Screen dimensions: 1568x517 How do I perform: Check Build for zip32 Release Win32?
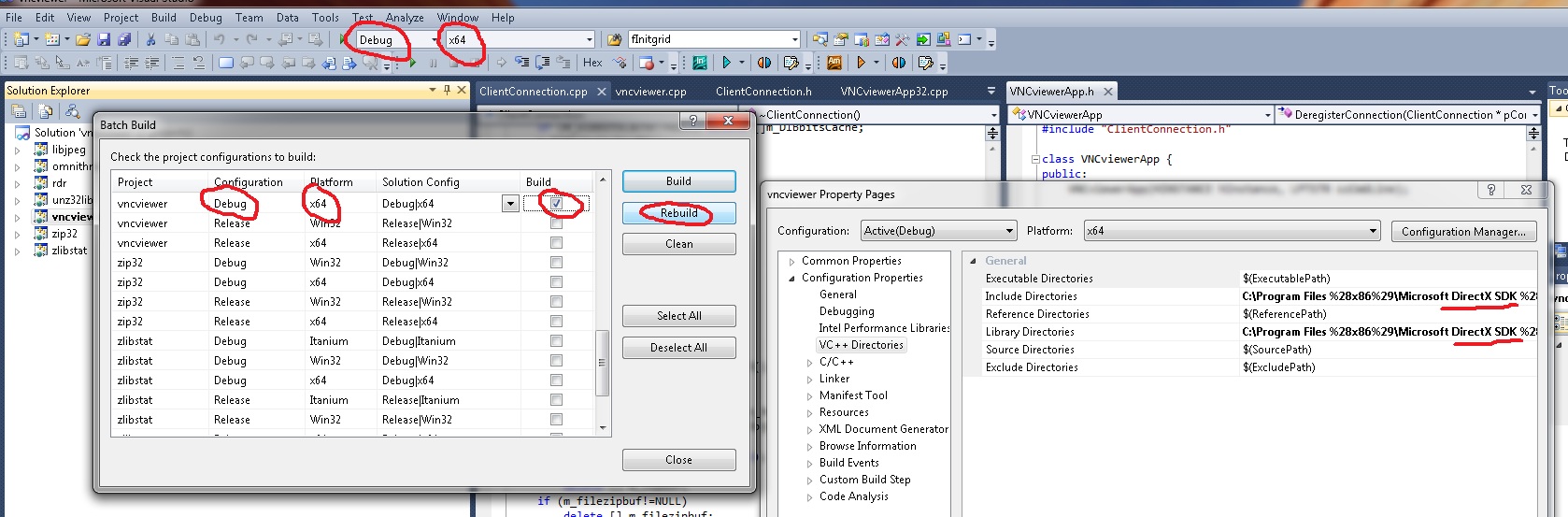tap(556, 301)
